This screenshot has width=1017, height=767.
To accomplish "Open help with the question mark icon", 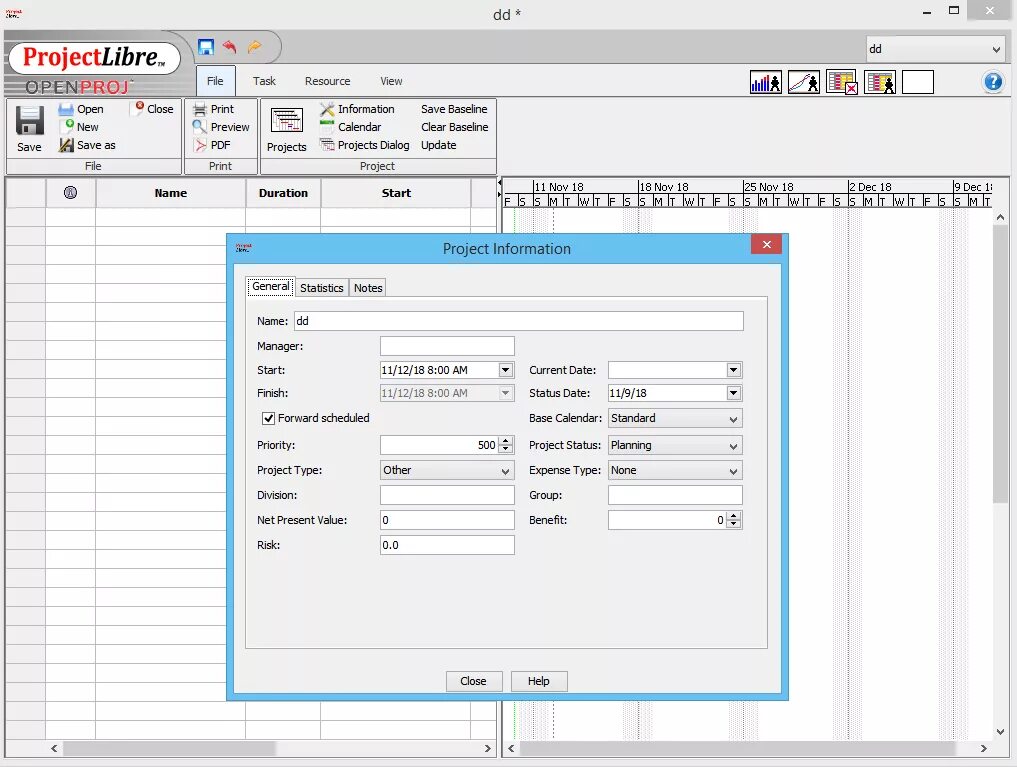I will coord(993,82).
